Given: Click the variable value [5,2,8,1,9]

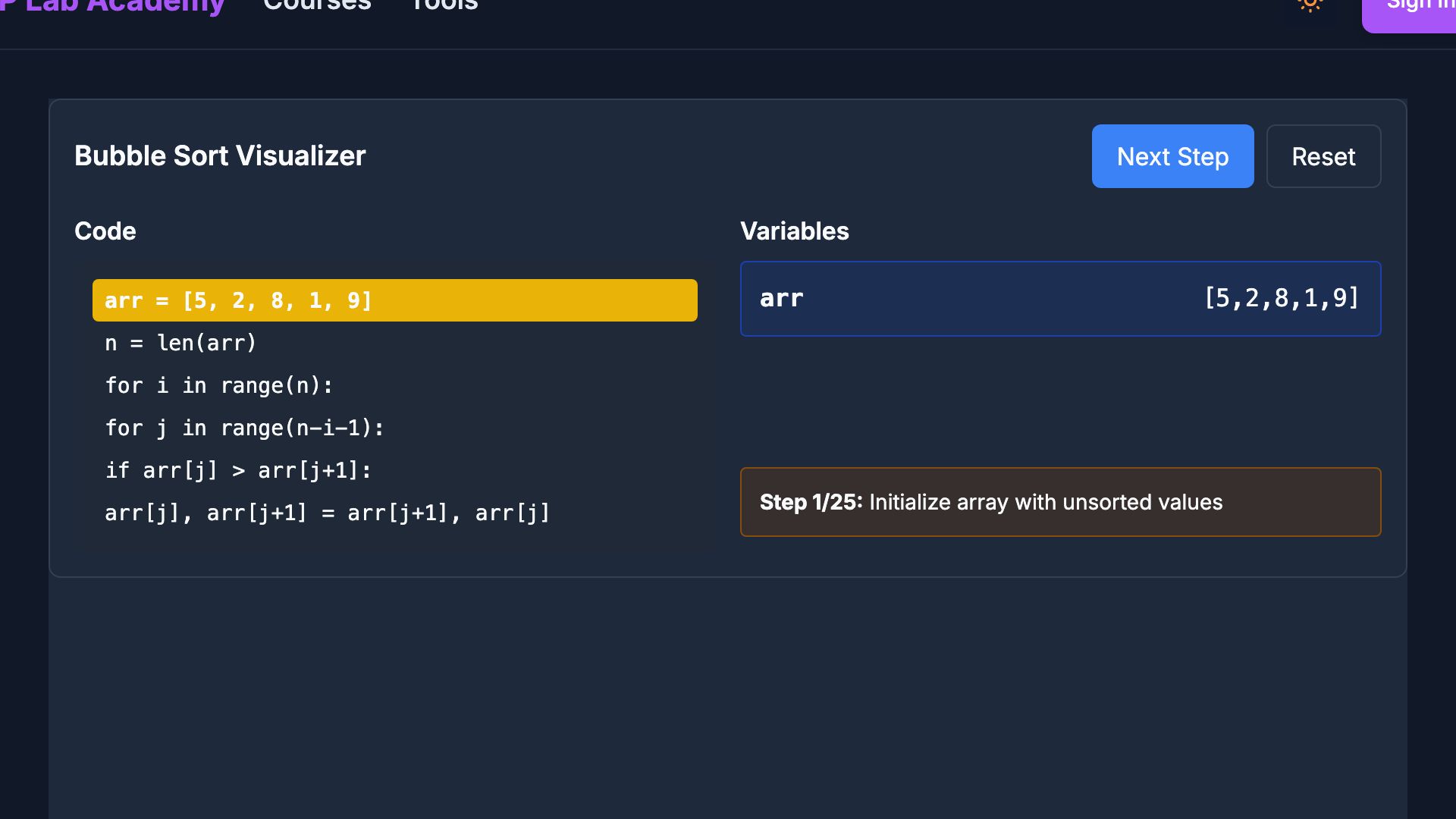Looking at the screenshot, I should (1282, 298).
